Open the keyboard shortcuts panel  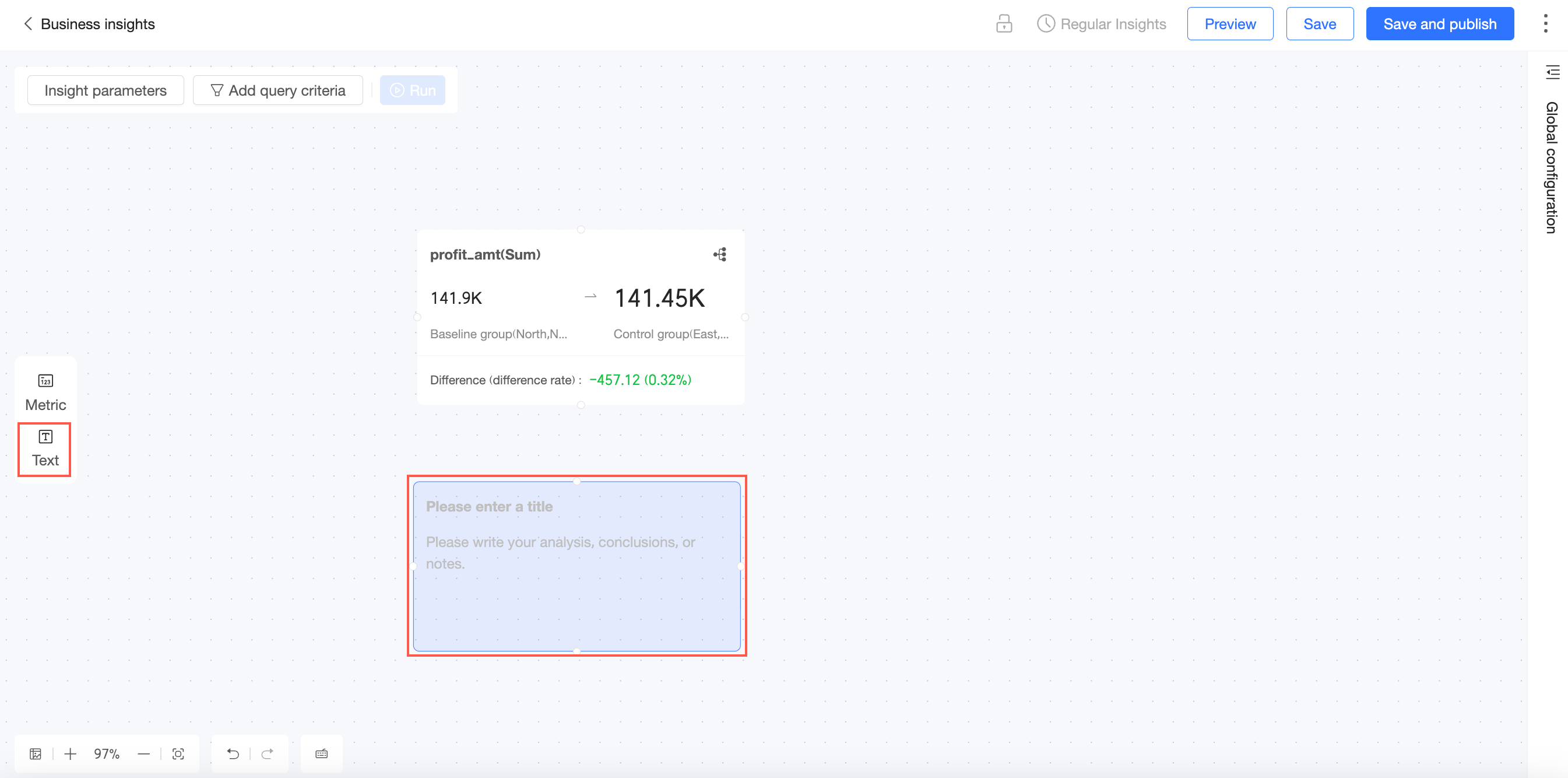(321, 754)
